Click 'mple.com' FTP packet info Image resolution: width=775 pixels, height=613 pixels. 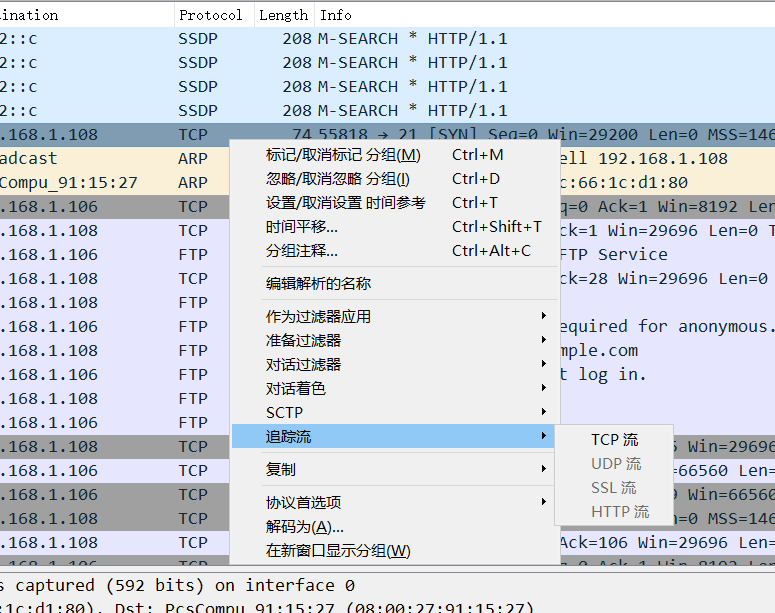point(599,350)
